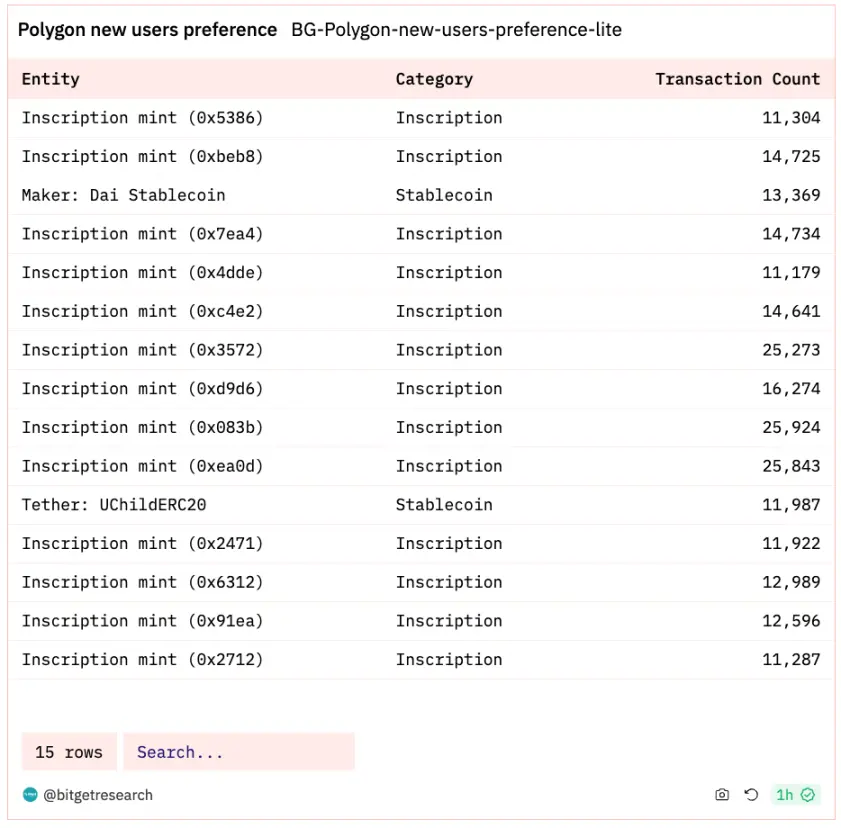
Task: Focus the Search field below the table
Action: click(238, 752)
